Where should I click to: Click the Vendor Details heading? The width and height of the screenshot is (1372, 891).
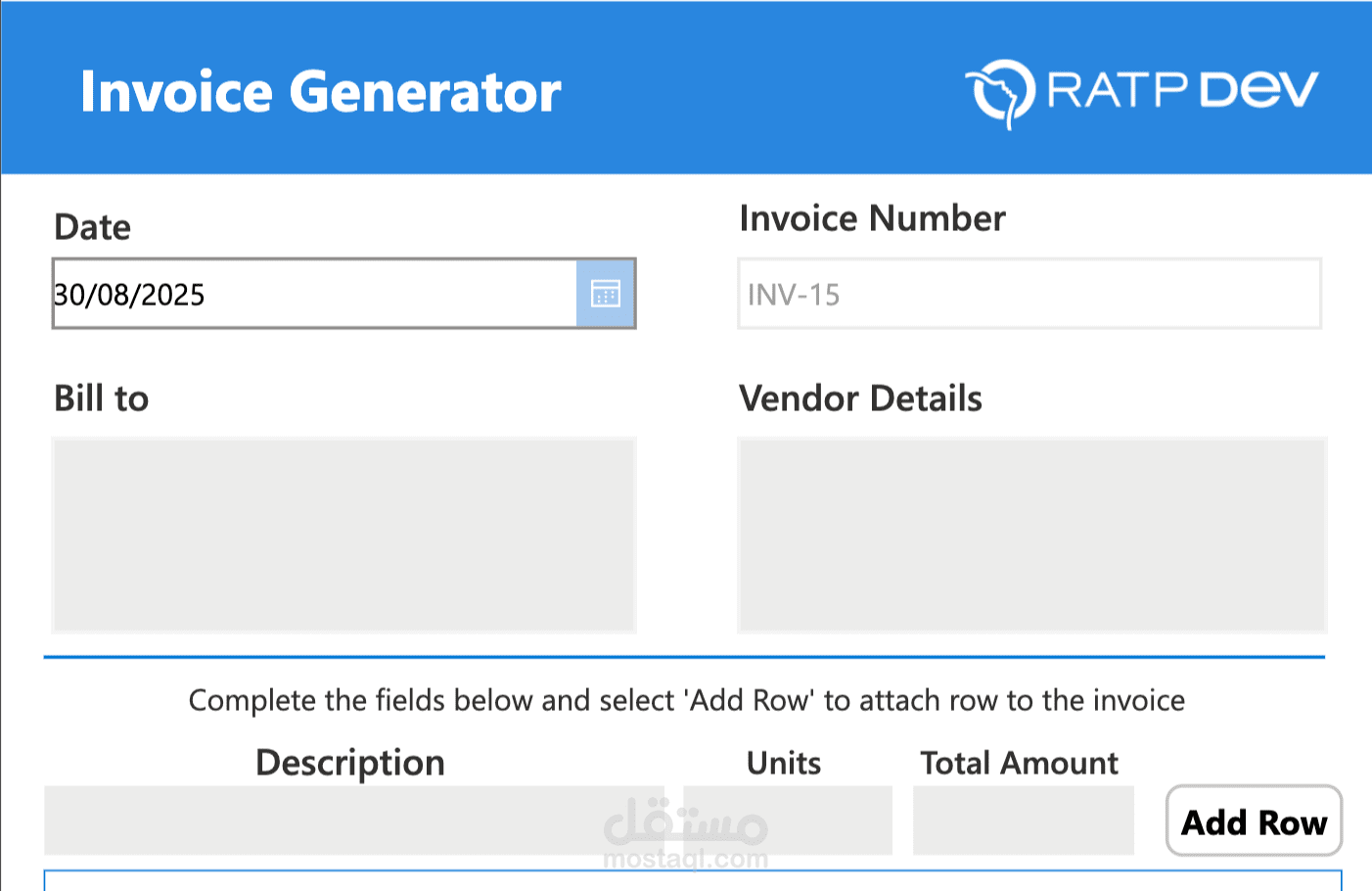[861, 399]
